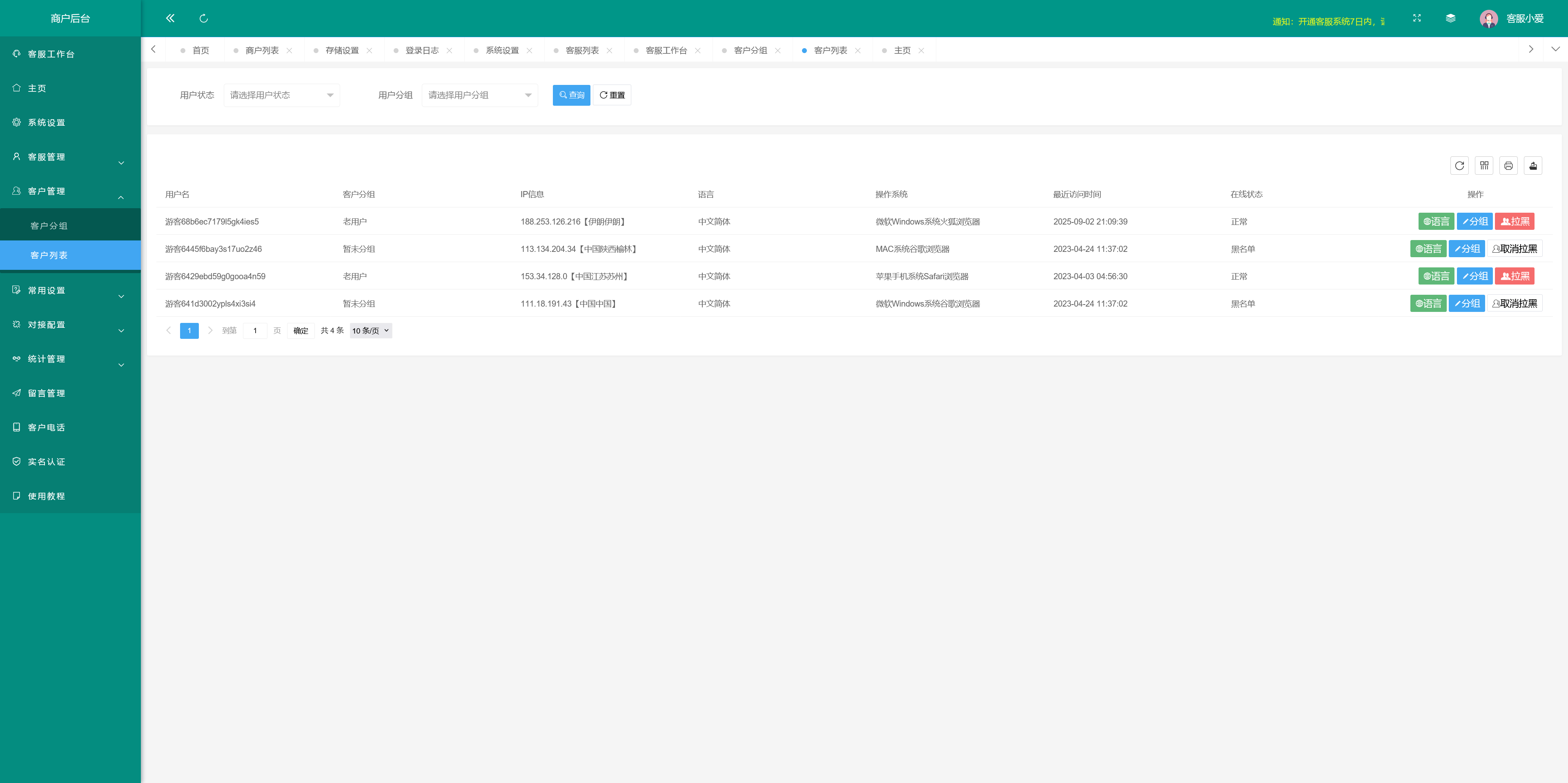
Task: Switch to the 登录日志 tab
Action: point(421,51)
